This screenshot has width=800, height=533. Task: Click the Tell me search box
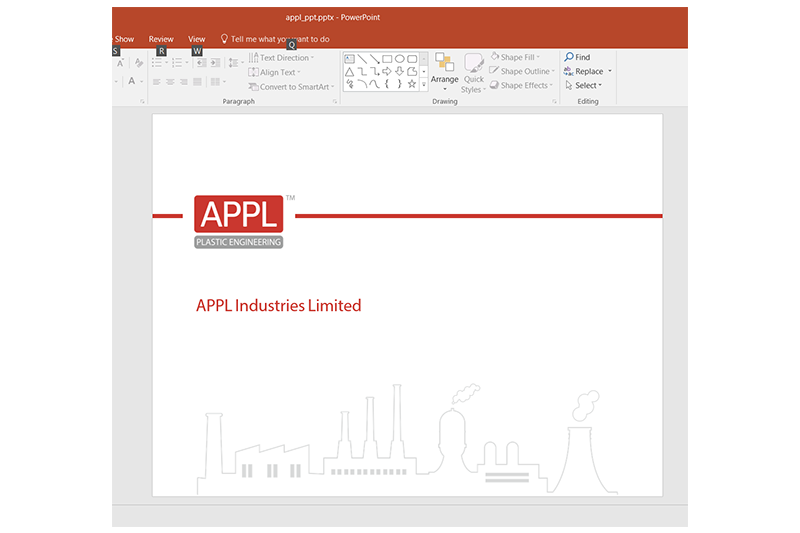(275, 39)
